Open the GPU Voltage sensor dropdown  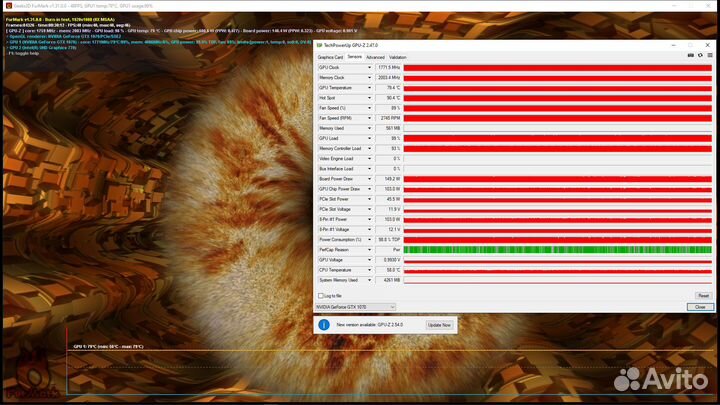369,259
